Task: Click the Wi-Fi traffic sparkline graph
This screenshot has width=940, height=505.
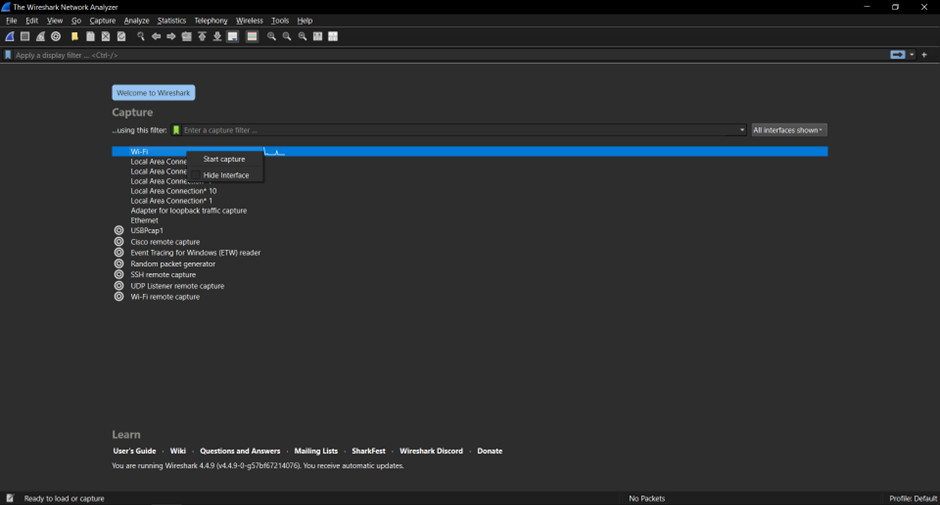Action: (x=275, y=152)
